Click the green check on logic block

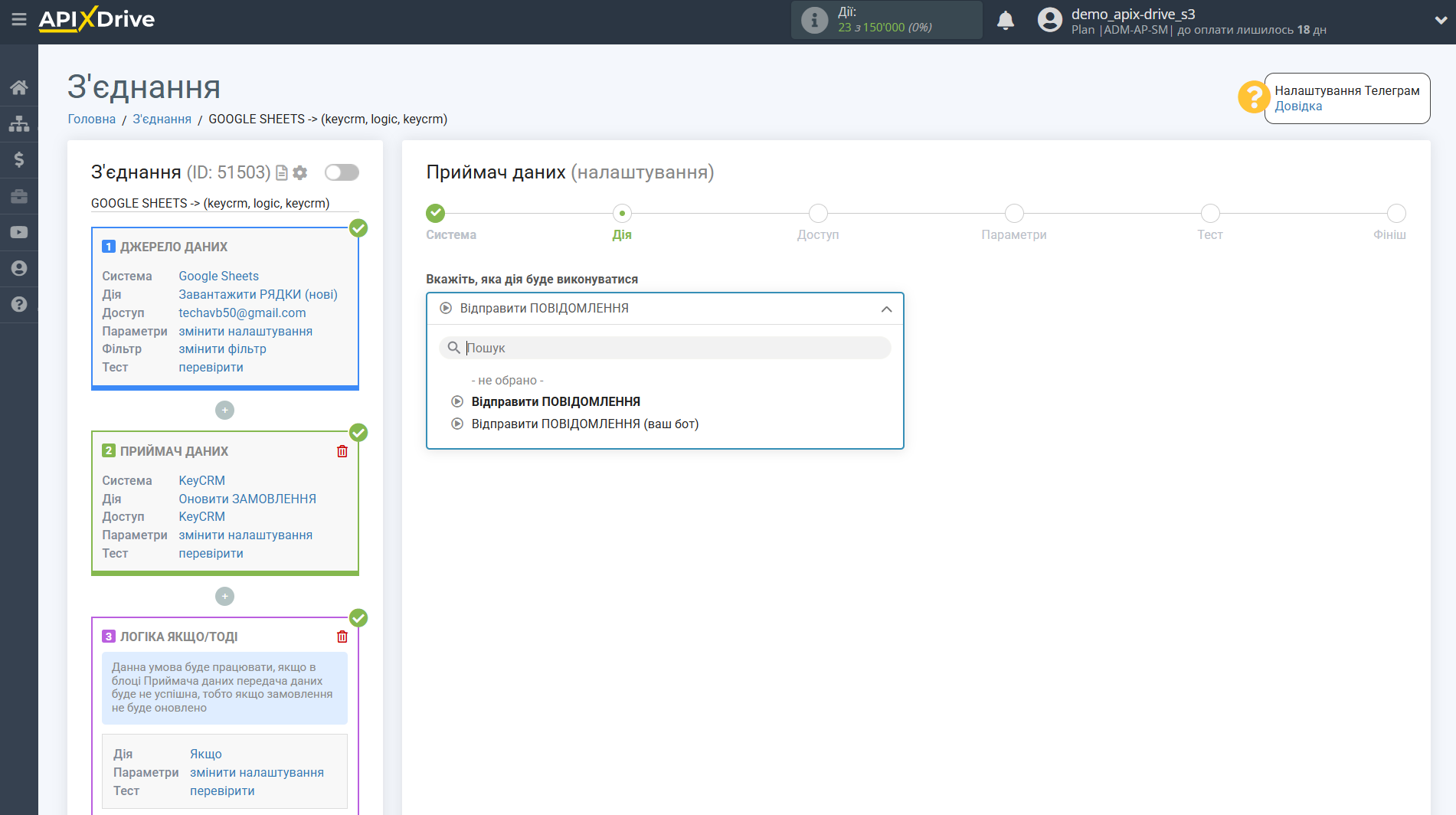coord(358,618)
